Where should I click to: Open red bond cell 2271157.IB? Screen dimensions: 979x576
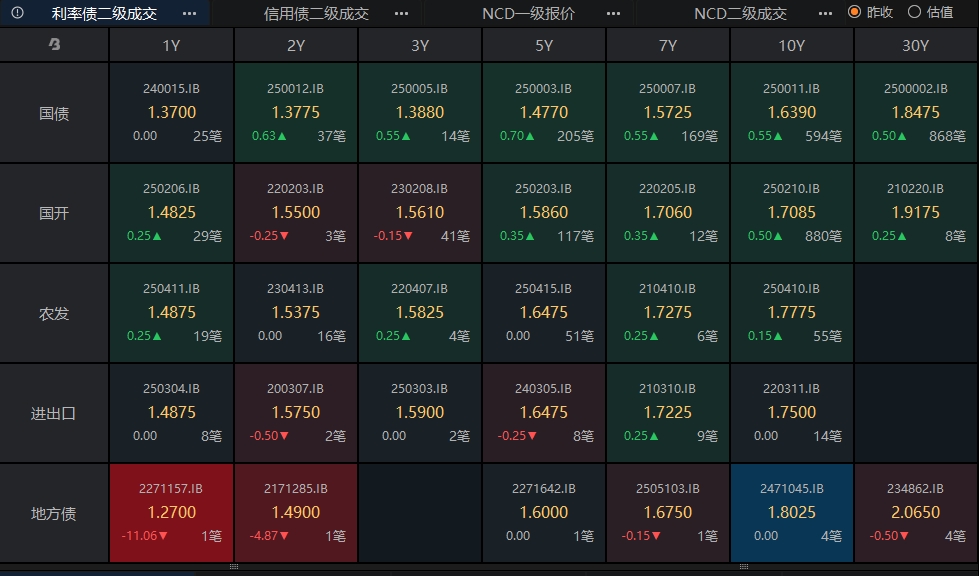pos(171,513)
